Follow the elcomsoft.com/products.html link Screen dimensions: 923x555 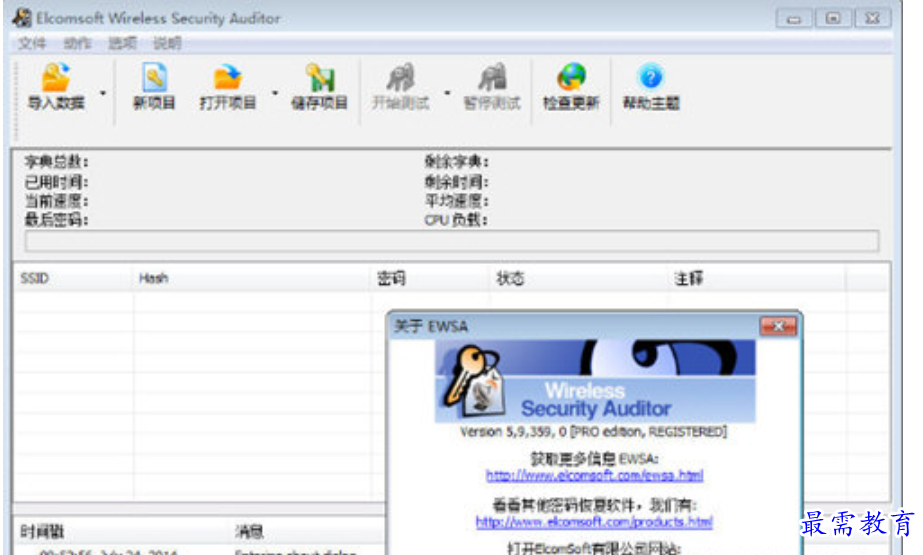(x=594, y=521)
